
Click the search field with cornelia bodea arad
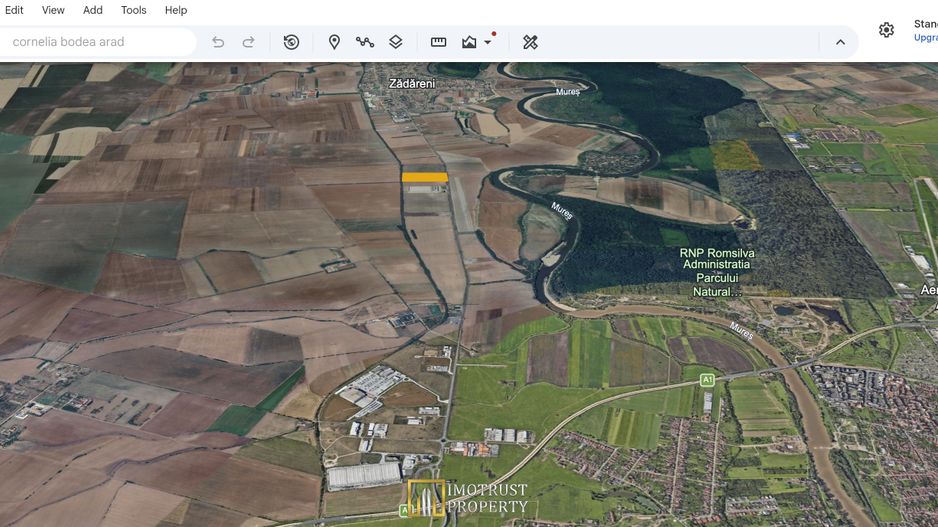tap(98, 42)
